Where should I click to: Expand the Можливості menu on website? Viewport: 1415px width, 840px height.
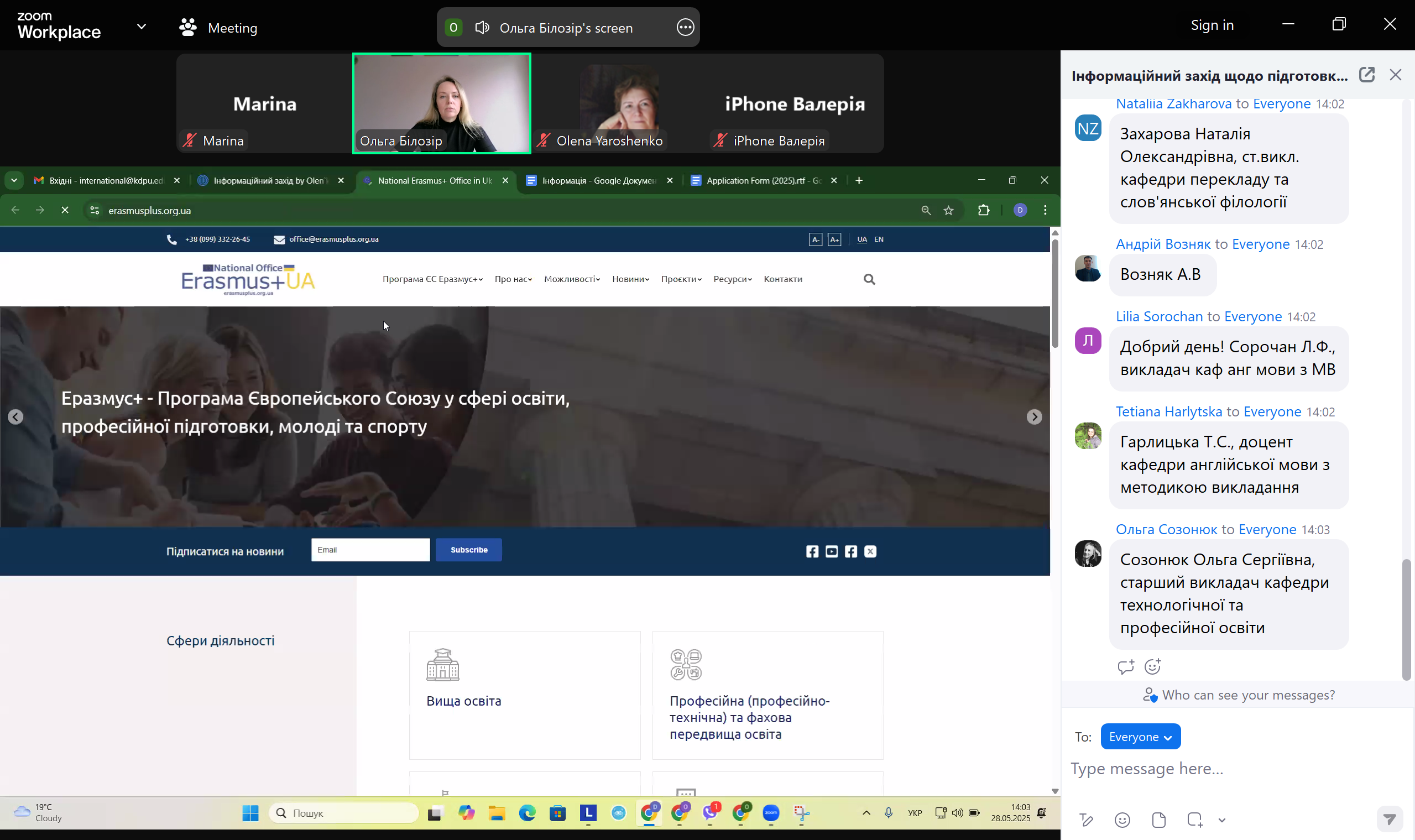point(572,279)
